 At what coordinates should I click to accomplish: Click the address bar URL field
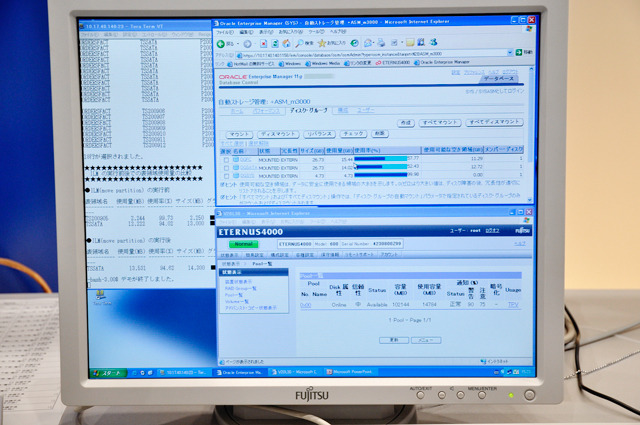click(x=372, y=54)
